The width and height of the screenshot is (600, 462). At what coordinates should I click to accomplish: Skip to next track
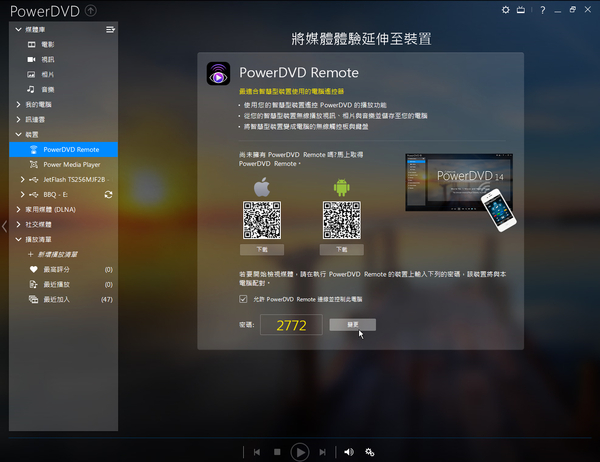321,452
